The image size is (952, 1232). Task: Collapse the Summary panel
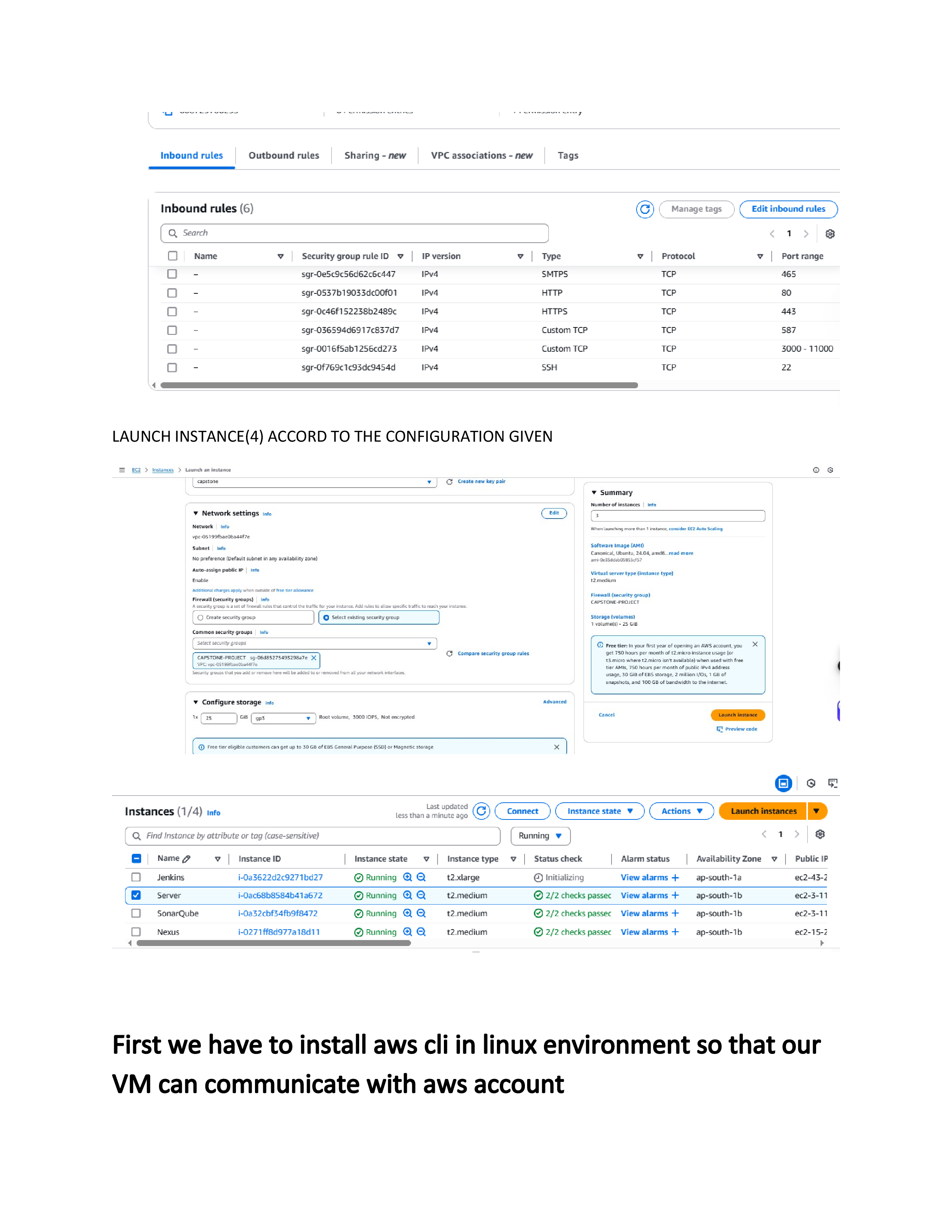[x=594, y=493]
